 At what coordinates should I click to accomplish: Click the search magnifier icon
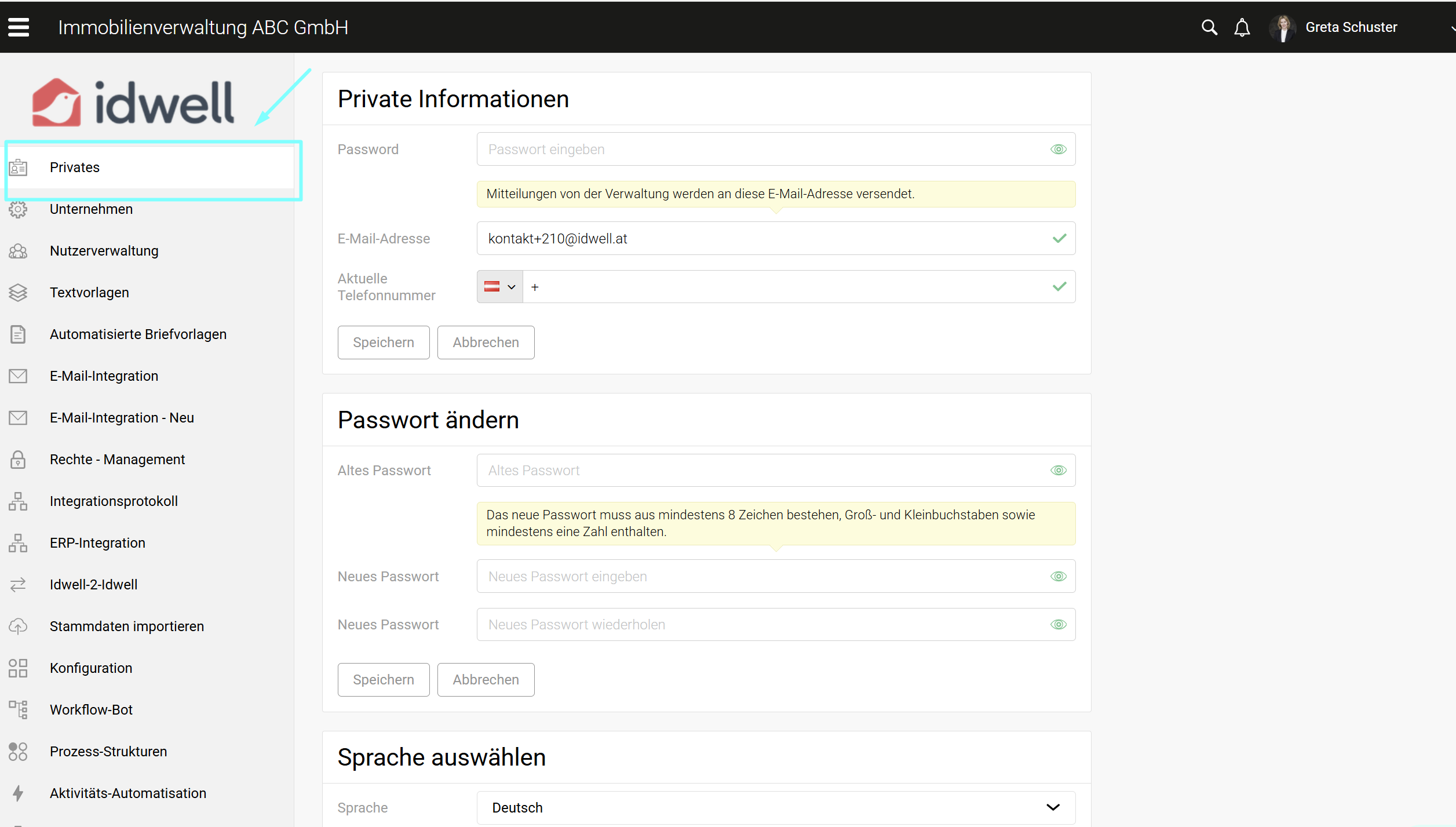[1209, 27]
